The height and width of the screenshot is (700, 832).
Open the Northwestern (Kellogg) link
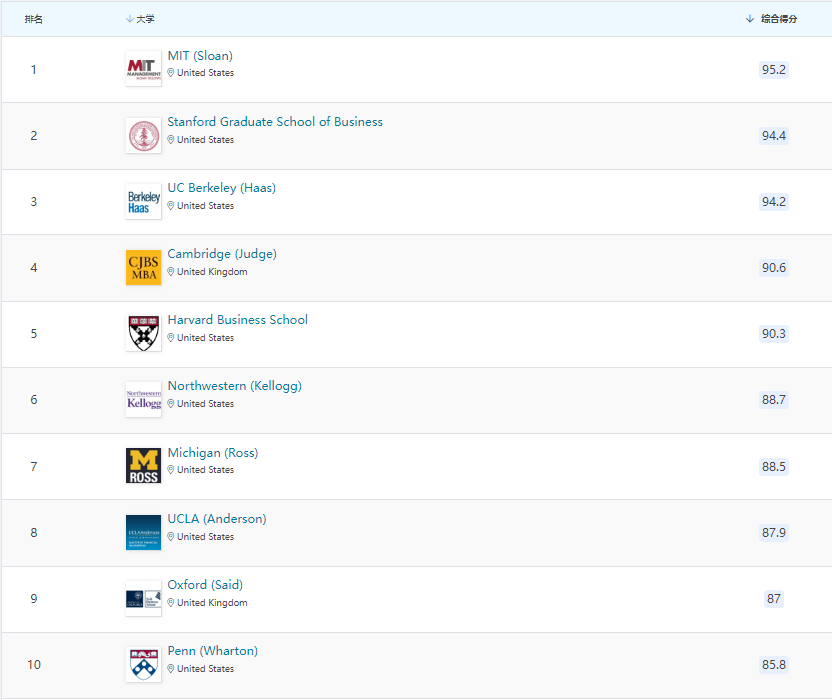(x=235, y=386)
